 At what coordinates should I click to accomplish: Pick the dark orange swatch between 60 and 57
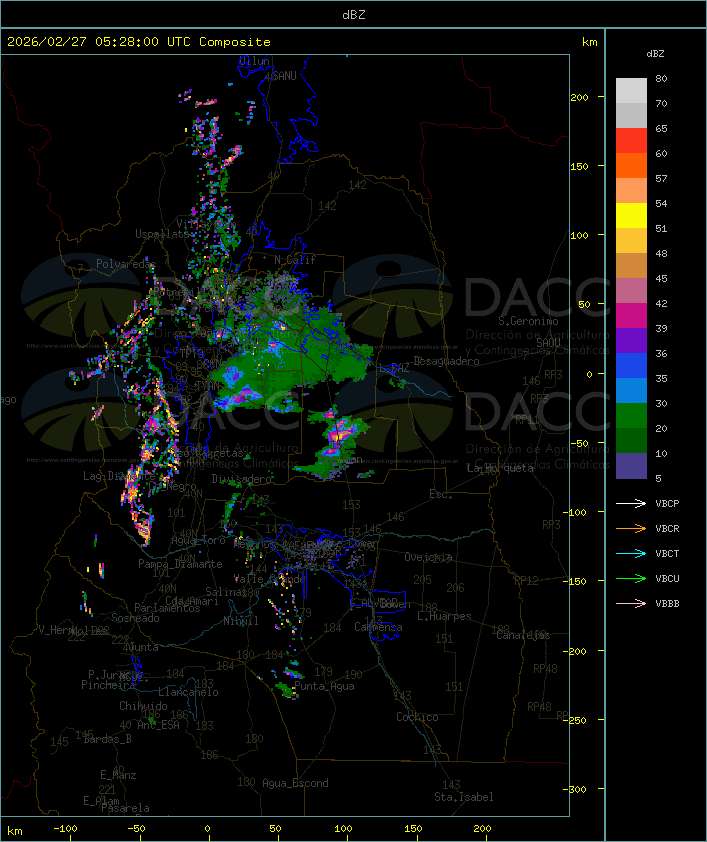(631, 166)
